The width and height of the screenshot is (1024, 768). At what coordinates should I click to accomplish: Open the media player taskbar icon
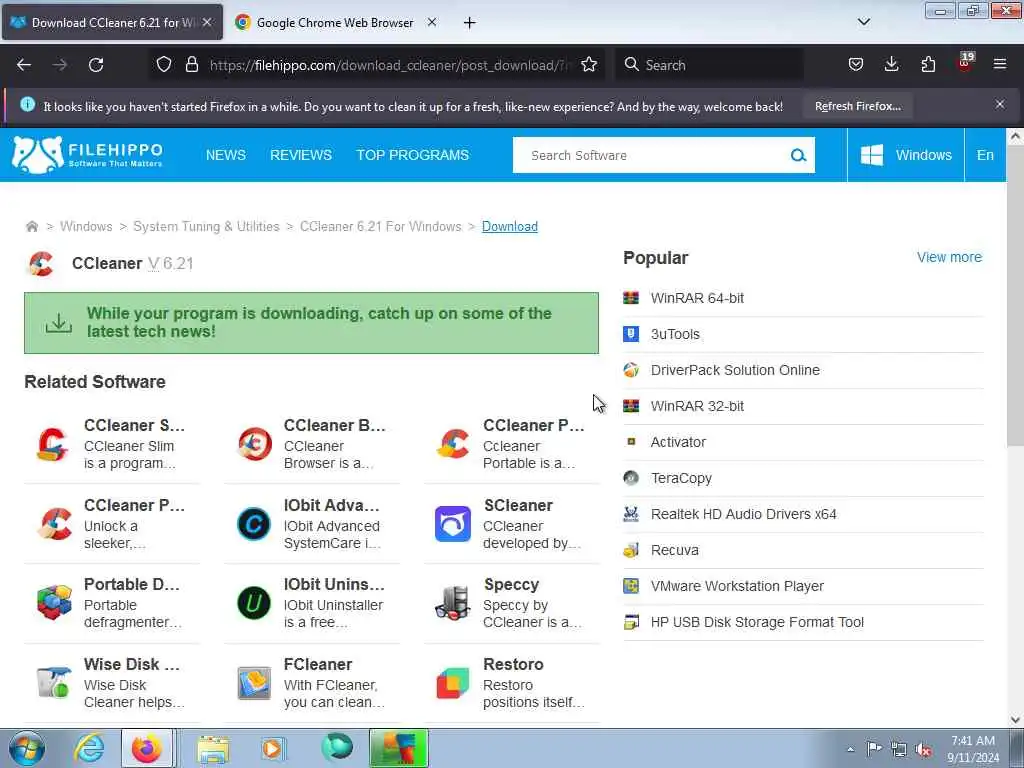pos(273,748)
